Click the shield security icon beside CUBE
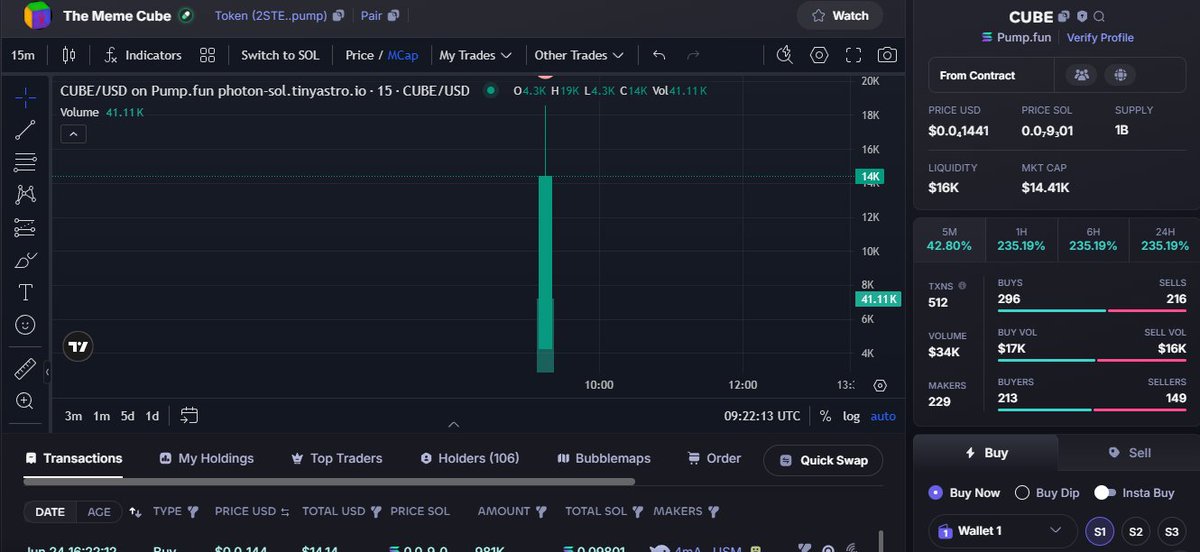1200x552 pixels. click(1081, 17)
